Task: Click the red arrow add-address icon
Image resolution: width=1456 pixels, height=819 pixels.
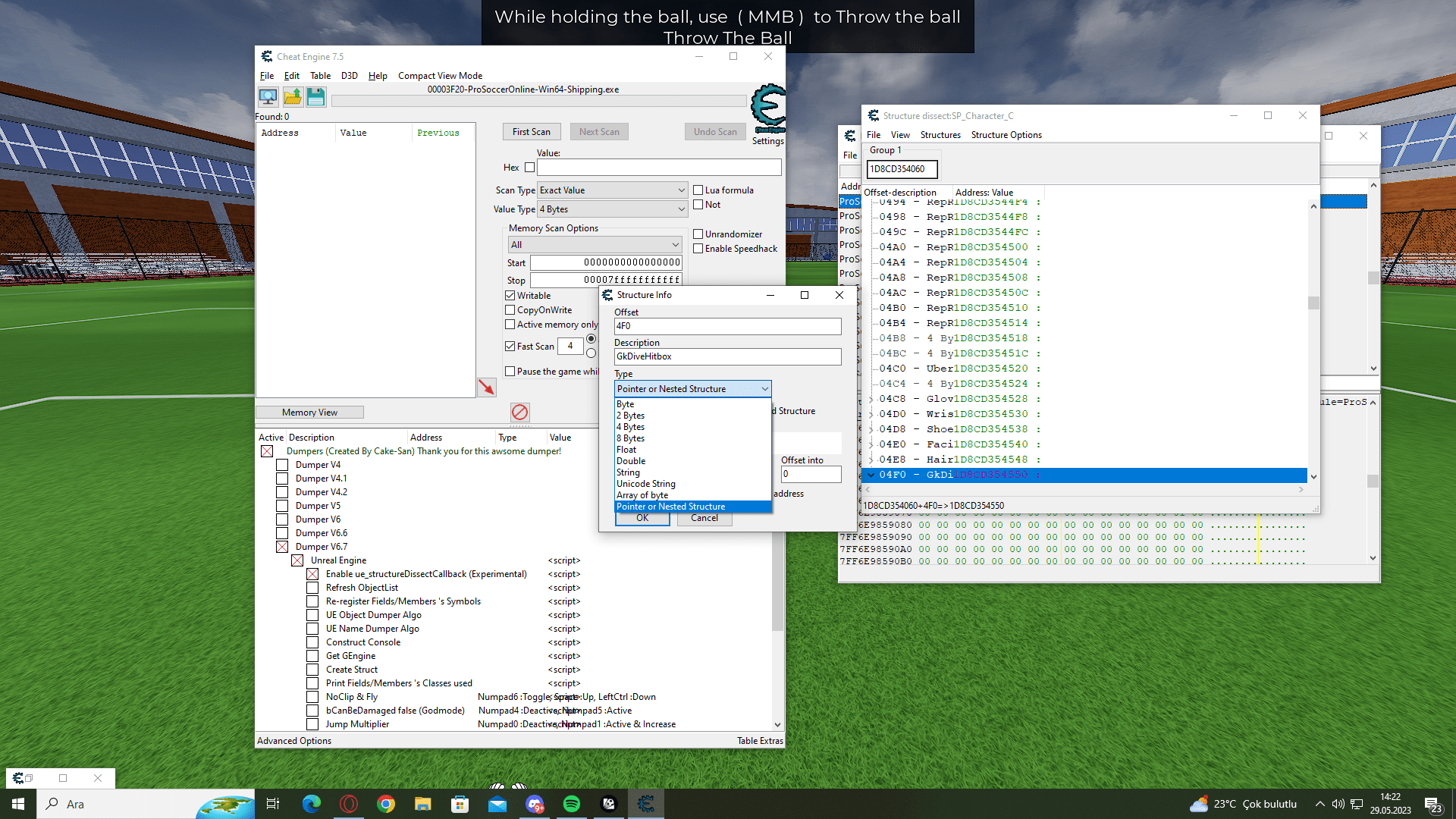Action: [486, 387]
